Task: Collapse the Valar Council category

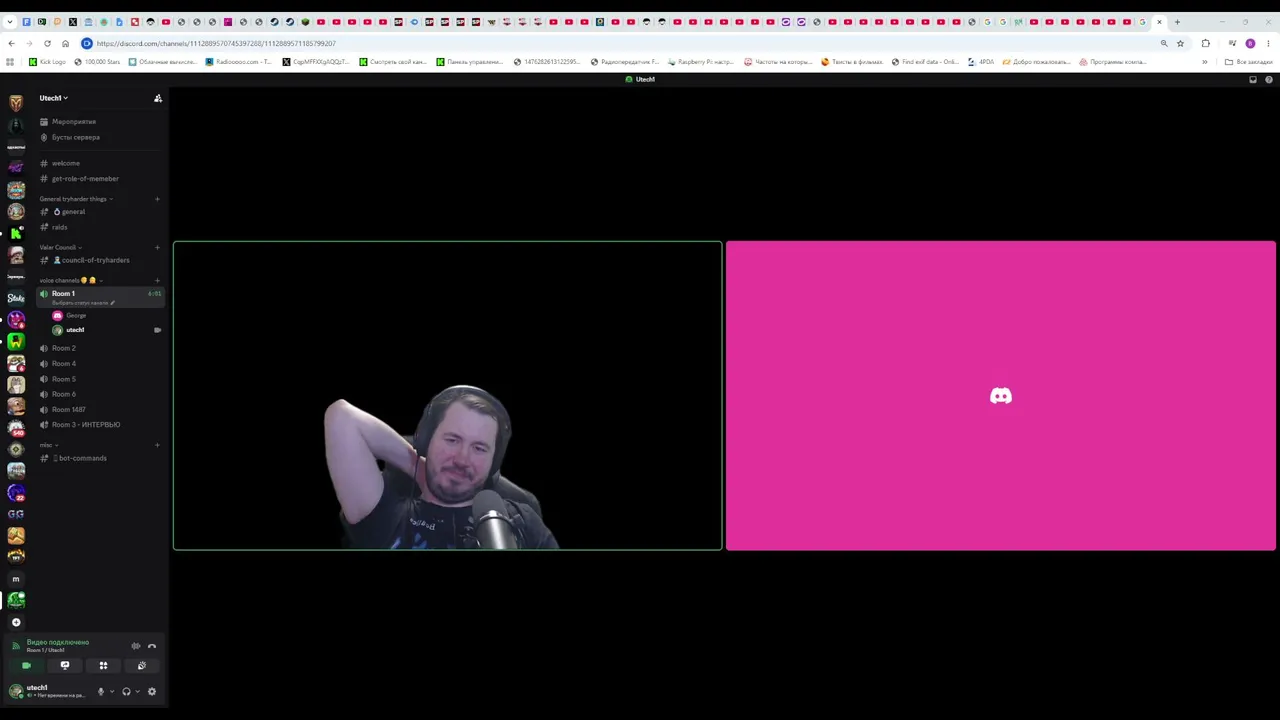Action: coord(60,247)
